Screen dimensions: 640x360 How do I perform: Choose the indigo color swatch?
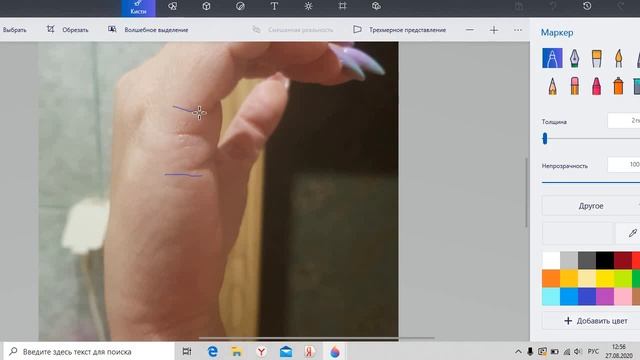click(x=587, y=296)
